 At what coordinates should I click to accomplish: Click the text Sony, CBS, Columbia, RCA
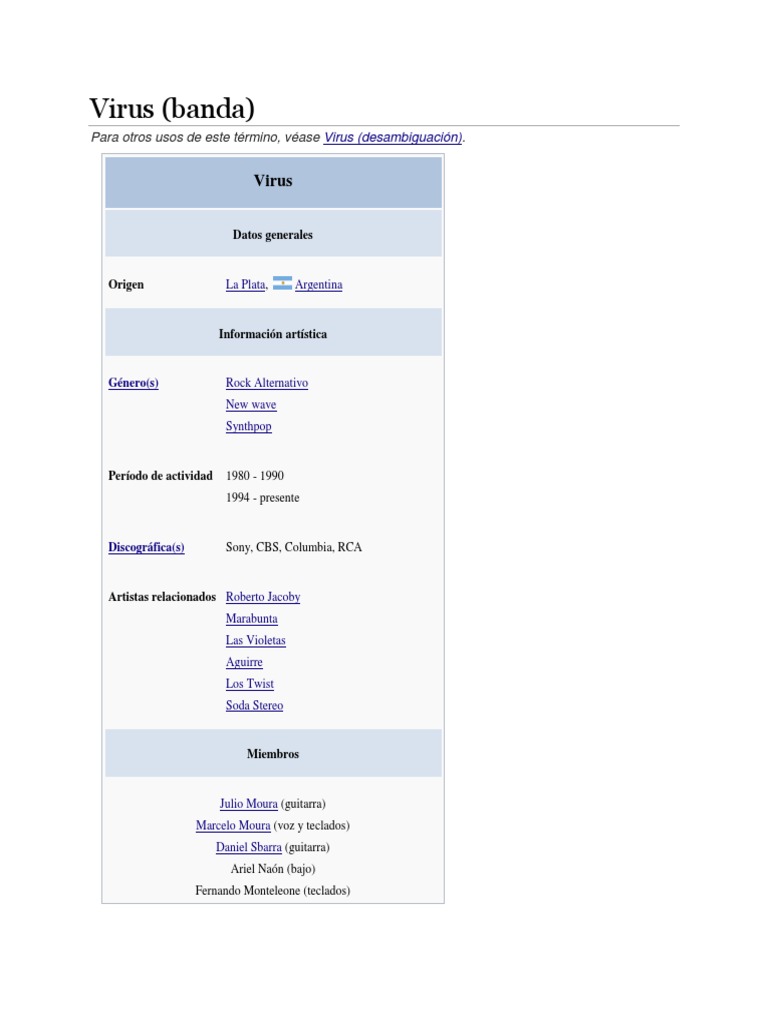[294, 547]
